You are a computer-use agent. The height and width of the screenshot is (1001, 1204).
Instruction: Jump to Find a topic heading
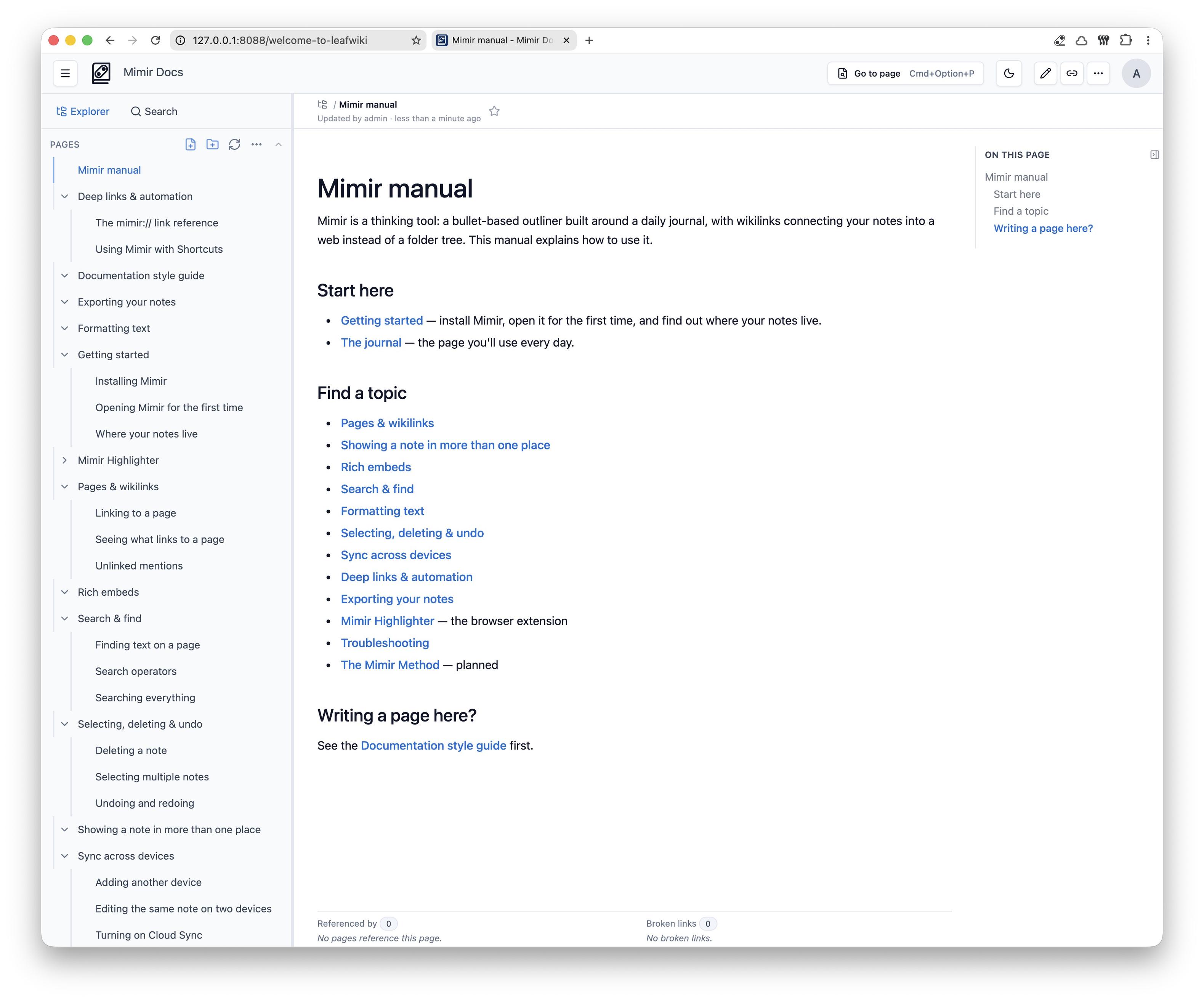tap(1021, 211)
